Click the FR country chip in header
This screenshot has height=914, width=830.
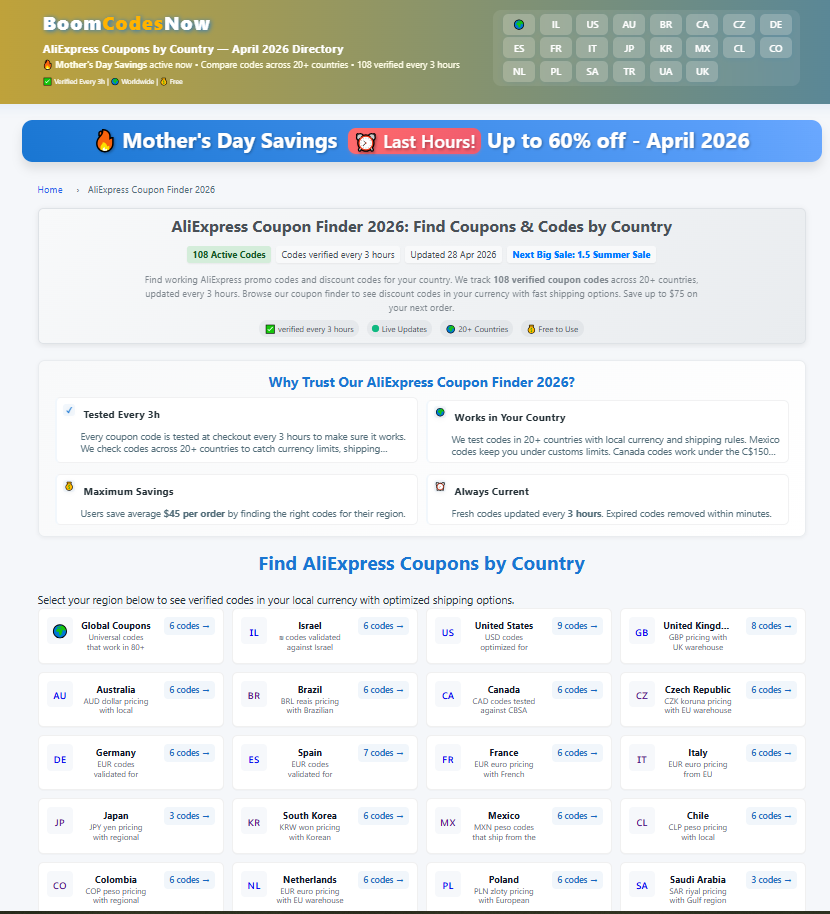tap(555, 48)
